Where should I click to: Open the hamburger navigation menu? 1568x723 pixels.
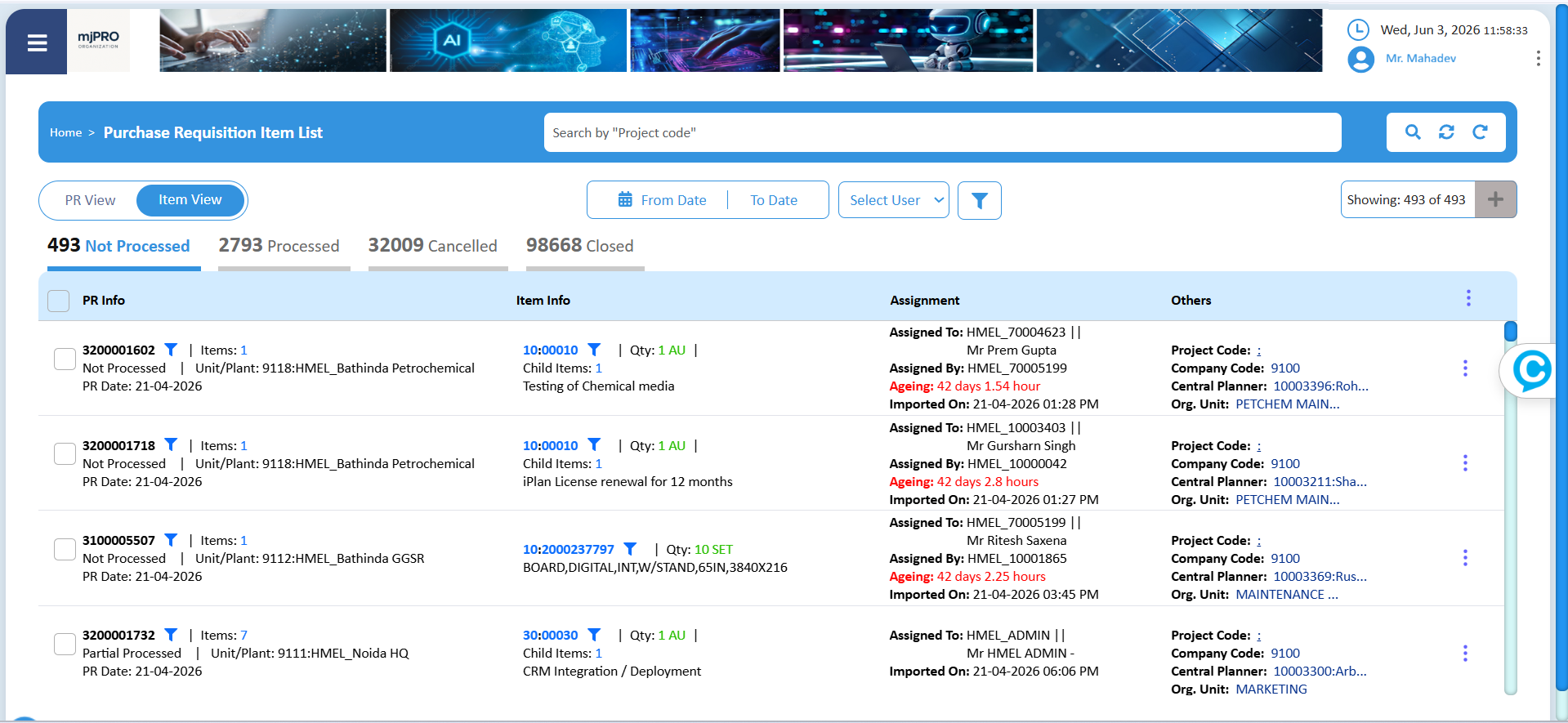tap(37, 42)
